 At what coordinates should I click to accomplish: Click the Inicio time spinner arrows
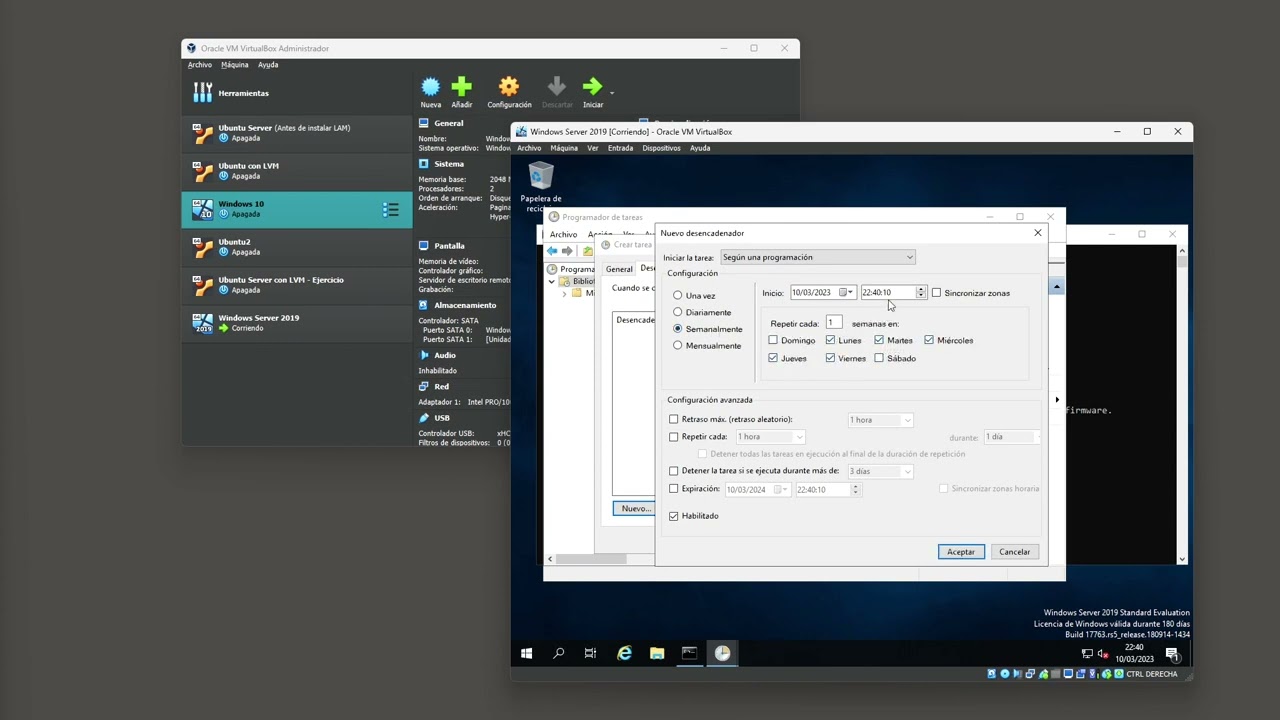pyautogui.click(x=920, y=293)
